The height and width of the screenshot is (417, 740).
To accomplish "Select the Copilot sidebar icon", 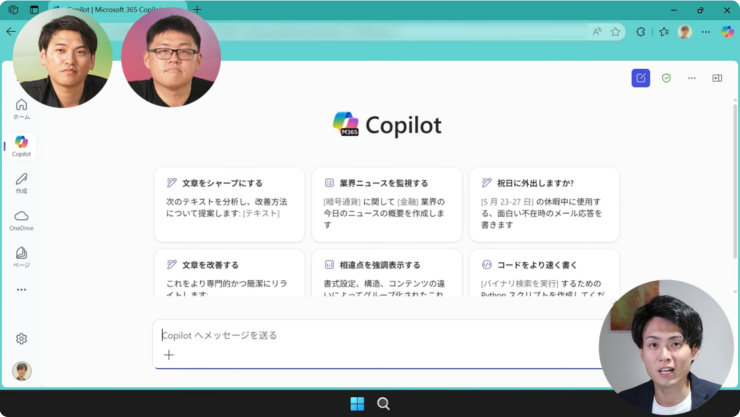I will click(21, 146).
